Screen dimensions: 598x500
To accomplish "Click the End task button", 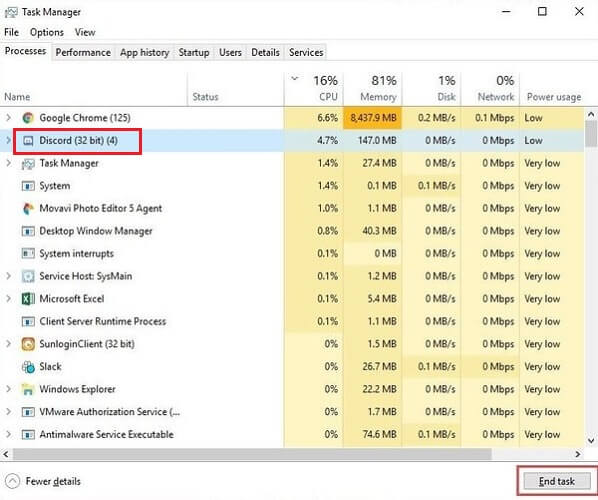I will click(557, 481).
